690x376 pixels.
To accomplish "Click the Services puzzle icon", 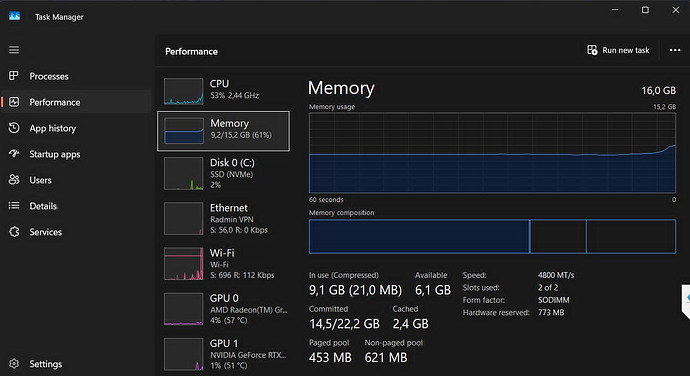I will (14, 232).
